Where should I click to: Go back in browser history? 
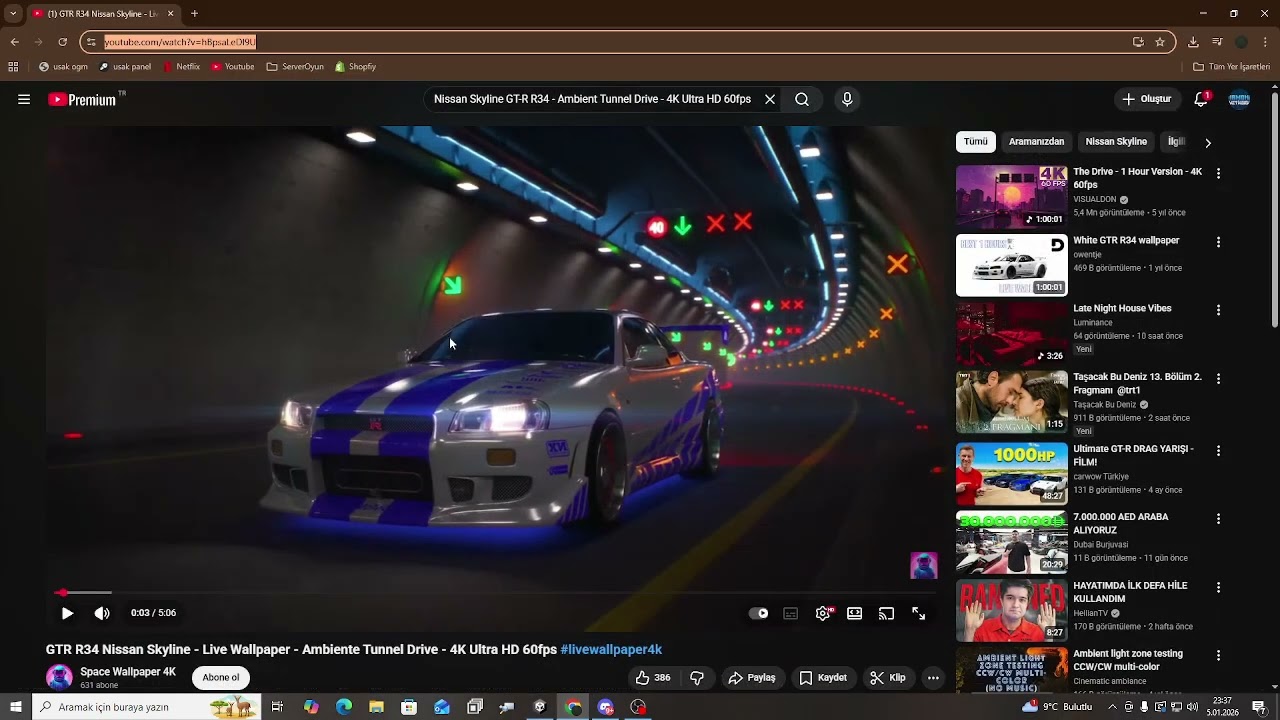(x=14, y=42)
